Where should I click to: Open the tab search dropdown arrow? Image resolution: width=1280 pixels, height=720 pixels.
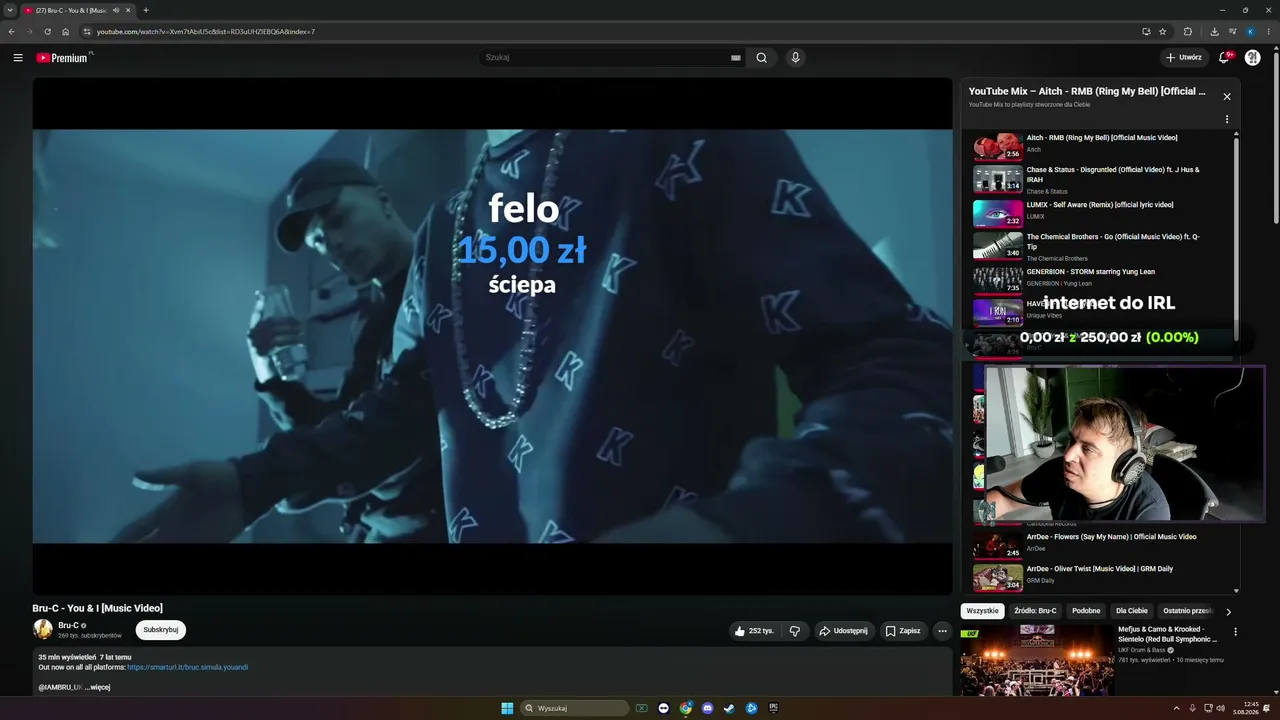click(10, 10)
